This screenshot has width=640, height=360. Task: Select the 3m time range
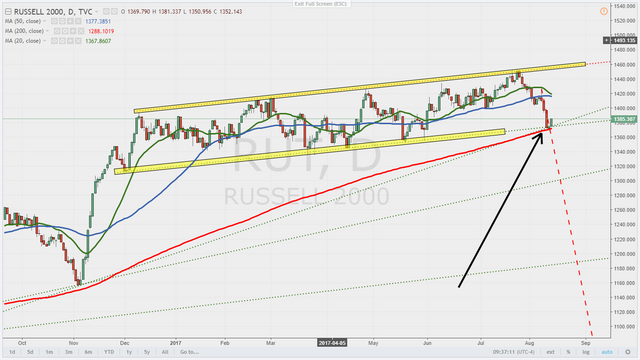coord(69,352)
